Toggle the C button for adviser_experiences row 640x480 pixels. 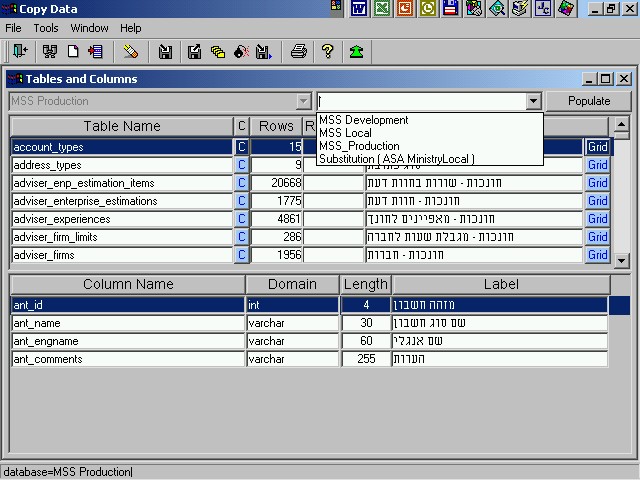click(x=241, y=219)
